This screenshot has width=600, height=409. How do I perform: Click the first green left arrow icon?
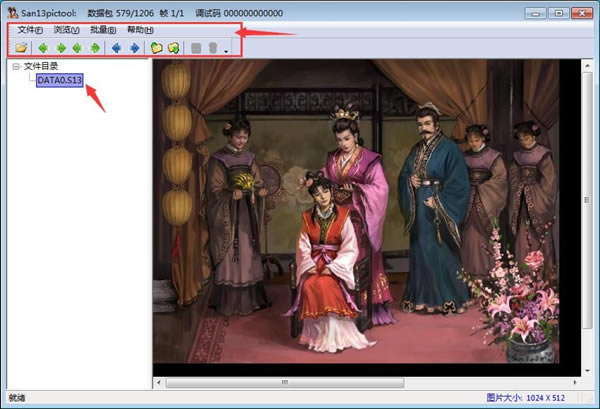tap(43, 47)
